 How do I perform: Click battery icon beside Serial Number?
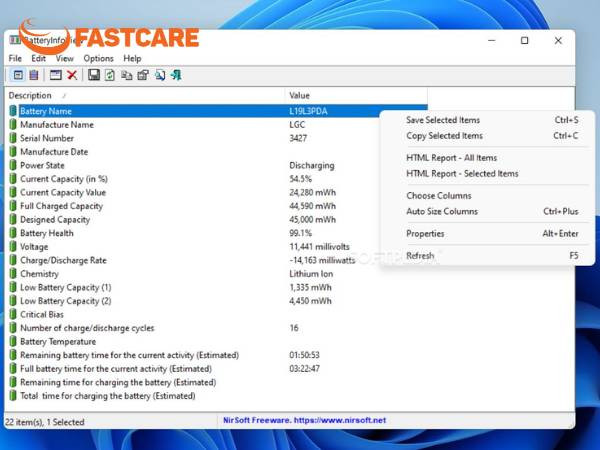(x=13, y=138)
